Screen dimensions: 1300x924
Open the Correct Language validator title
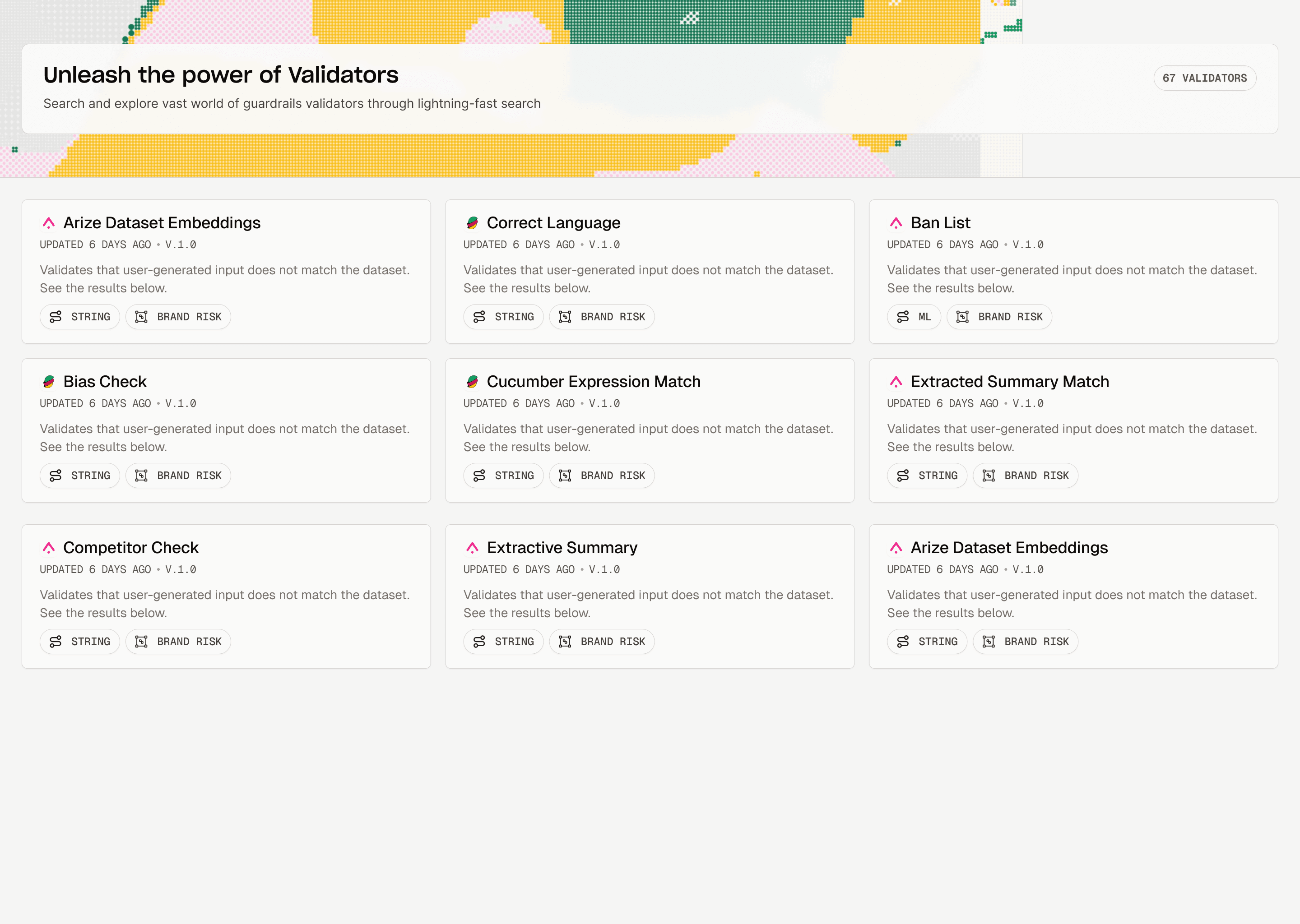click(x=553, y=223)
